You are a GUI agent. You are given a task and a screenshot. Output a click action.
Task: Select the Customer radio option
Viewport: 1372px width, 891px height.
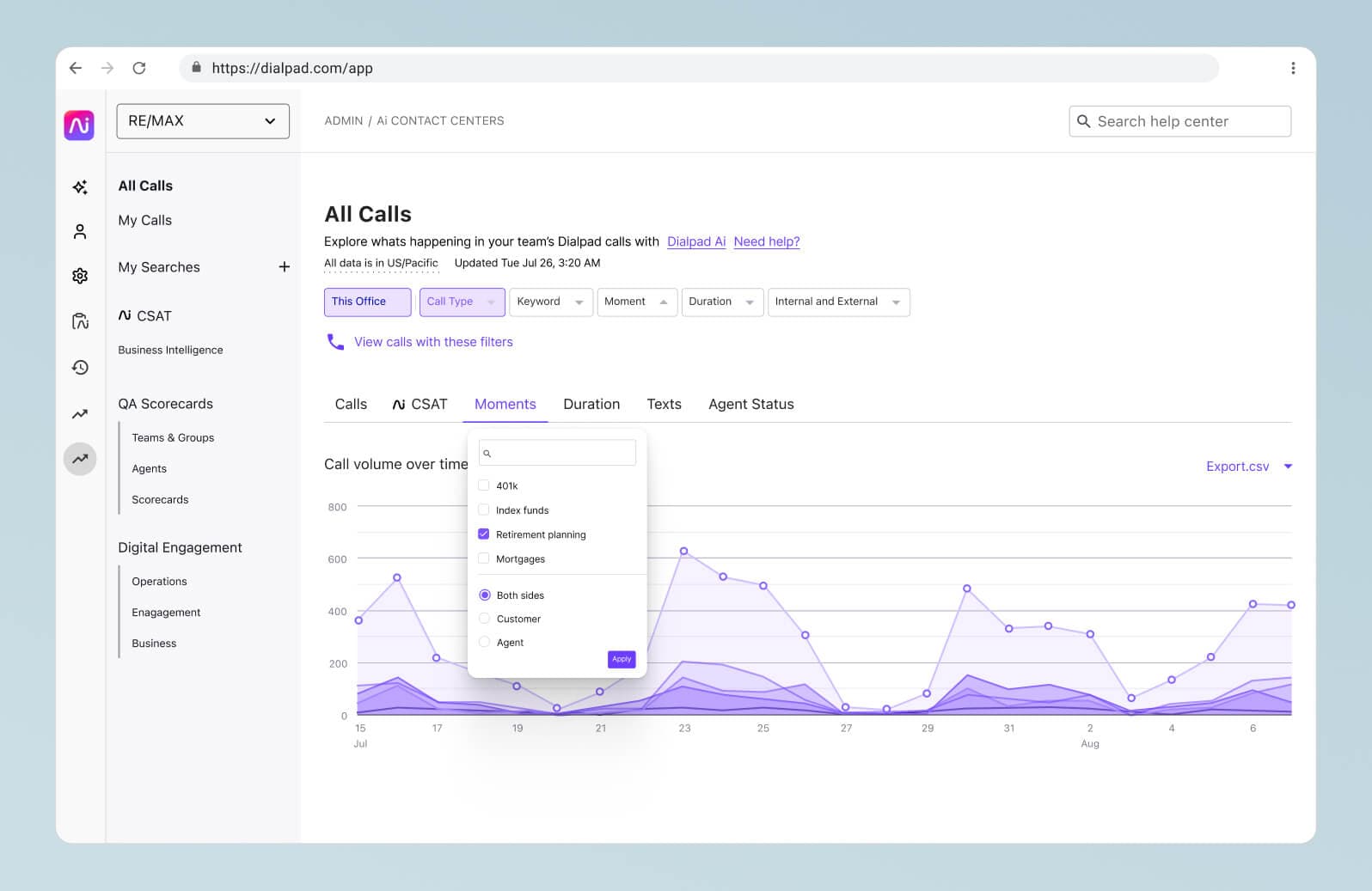click(485, 619)
